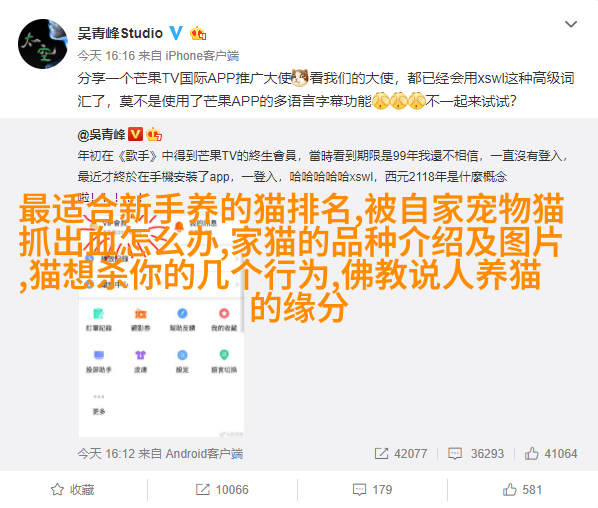Click the Android客户端 source link
Viewport: 598px width, 508px height.
pyautogui.click(x=204, y=453)
